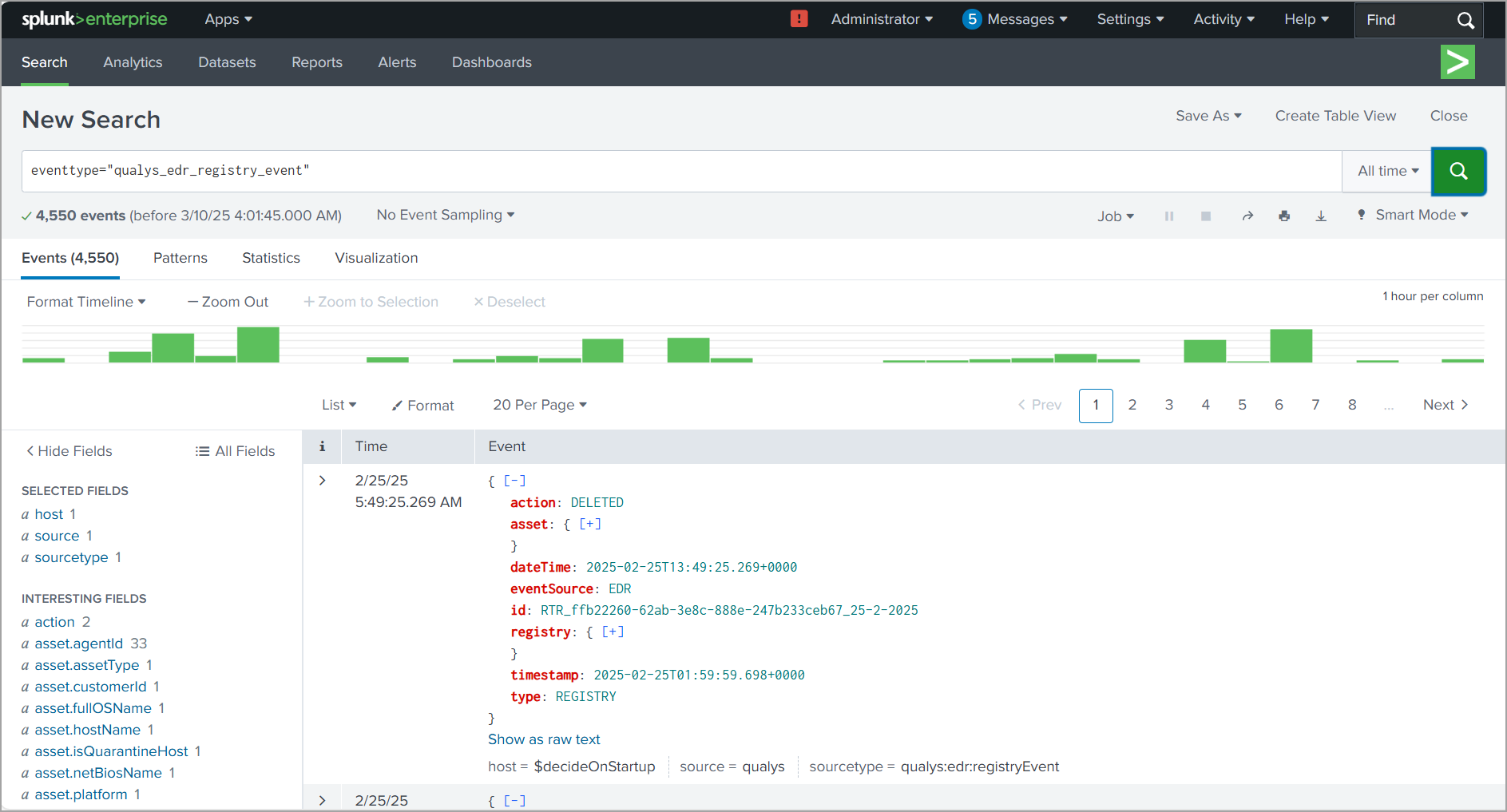Switch to the Statistics tab
Image resolution: width=1507 pixels, height=812 pixels.
[x=271, y=258]
